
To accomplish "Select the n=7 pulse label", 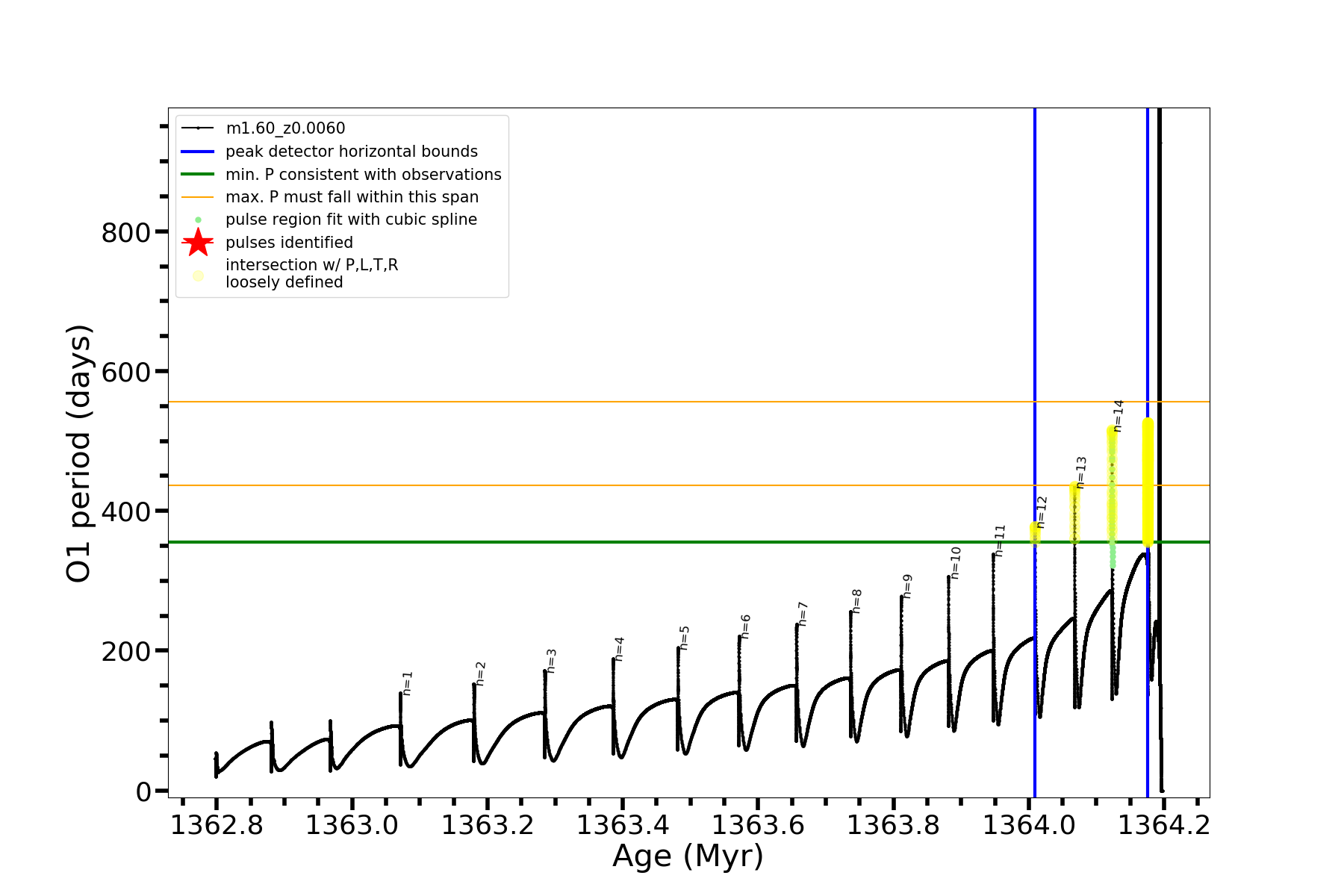I will pos(803,613).
